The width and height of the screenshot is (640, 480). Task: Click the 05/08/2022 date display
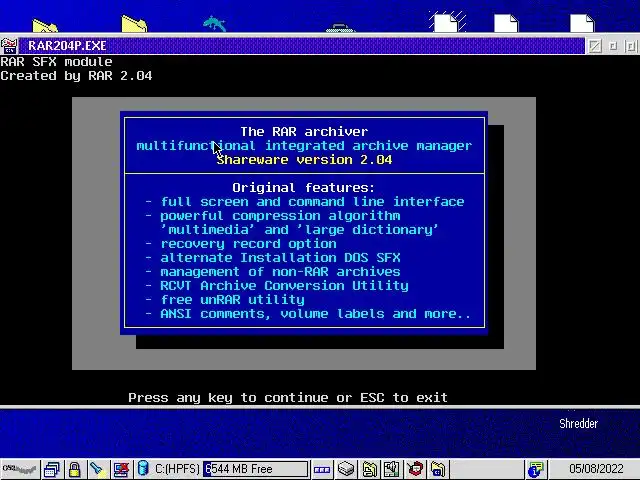596,469
